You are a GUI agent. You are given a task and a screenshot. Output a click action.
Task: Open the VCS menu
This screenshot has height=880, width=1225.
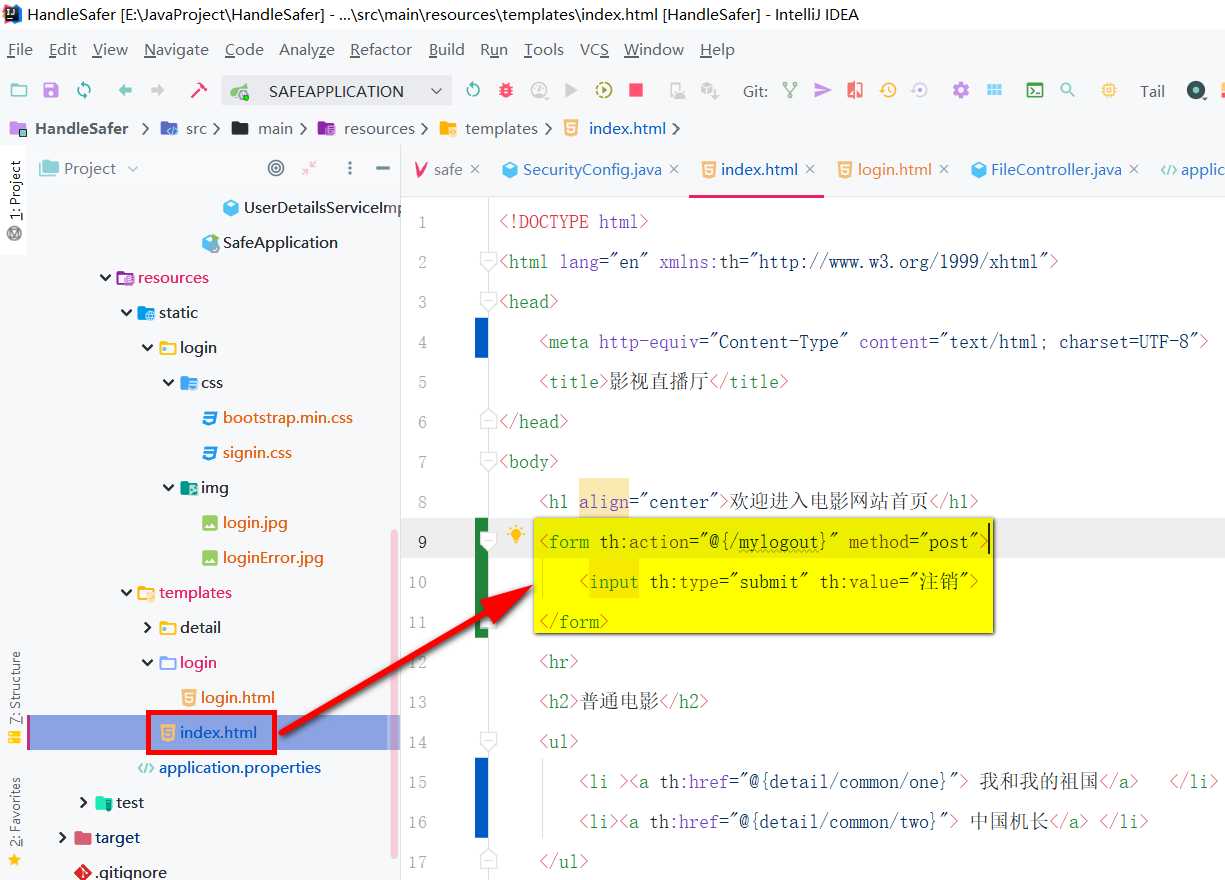(x=594, y=49)
